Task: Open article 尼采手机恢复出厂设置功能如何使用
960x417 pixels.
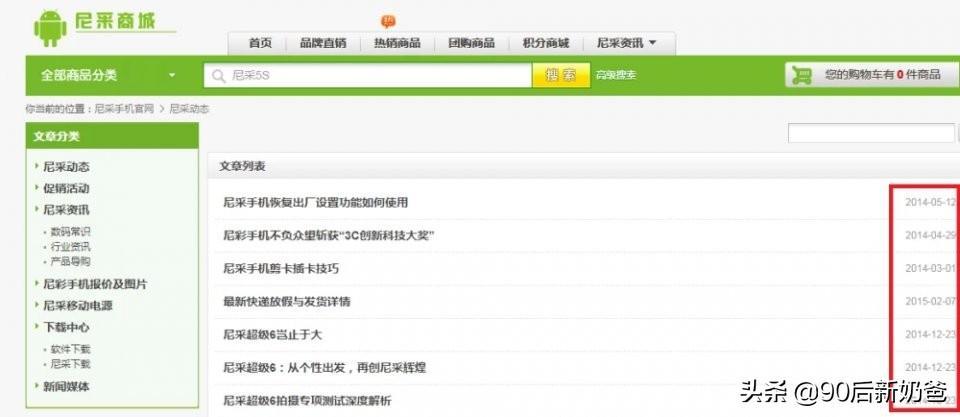Action: [x=315, y=203]
